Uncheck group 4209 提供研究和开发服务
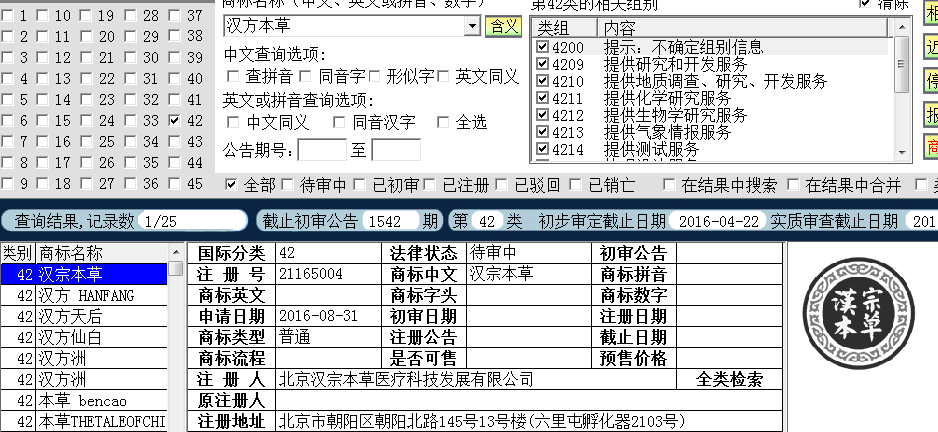This screenshot has width=938, height=432. pos(542,63)
